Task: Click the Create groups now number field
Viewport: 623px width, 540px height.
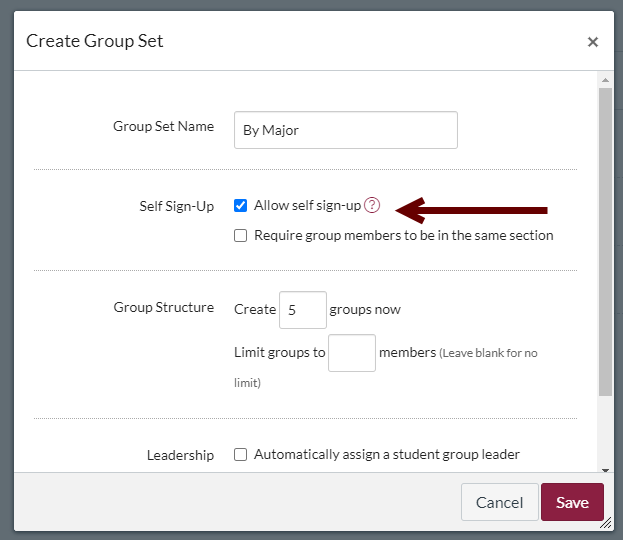Action: (x=303, y=310)
